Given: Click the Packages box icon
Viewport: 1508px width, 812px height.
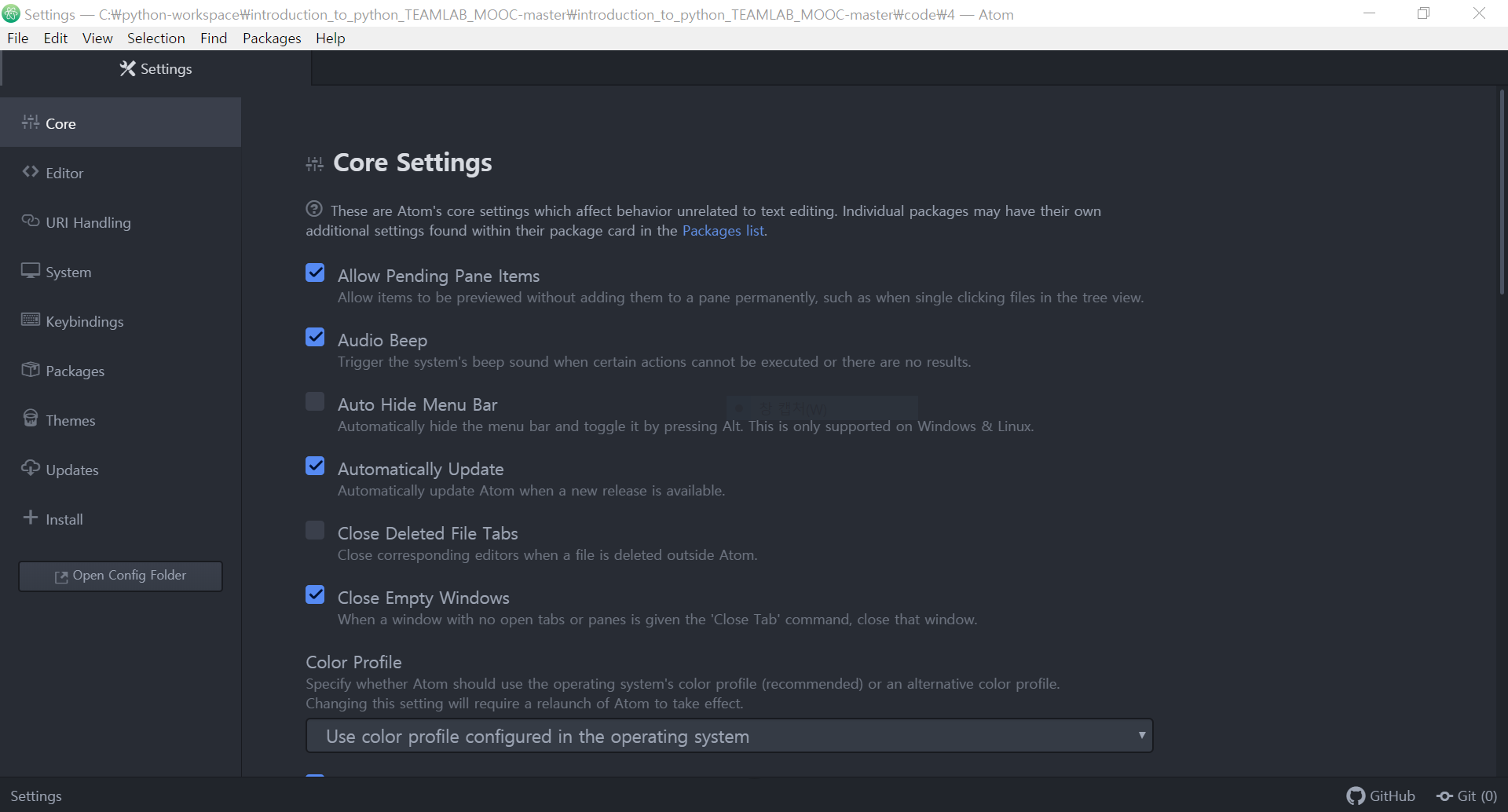Looking at the screenshot, I should tap(31, 369).
